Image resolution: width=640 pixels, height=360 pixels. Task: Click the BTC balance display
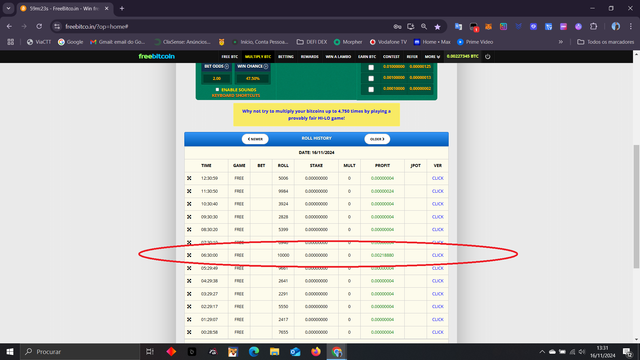click(x=462, y=56)
